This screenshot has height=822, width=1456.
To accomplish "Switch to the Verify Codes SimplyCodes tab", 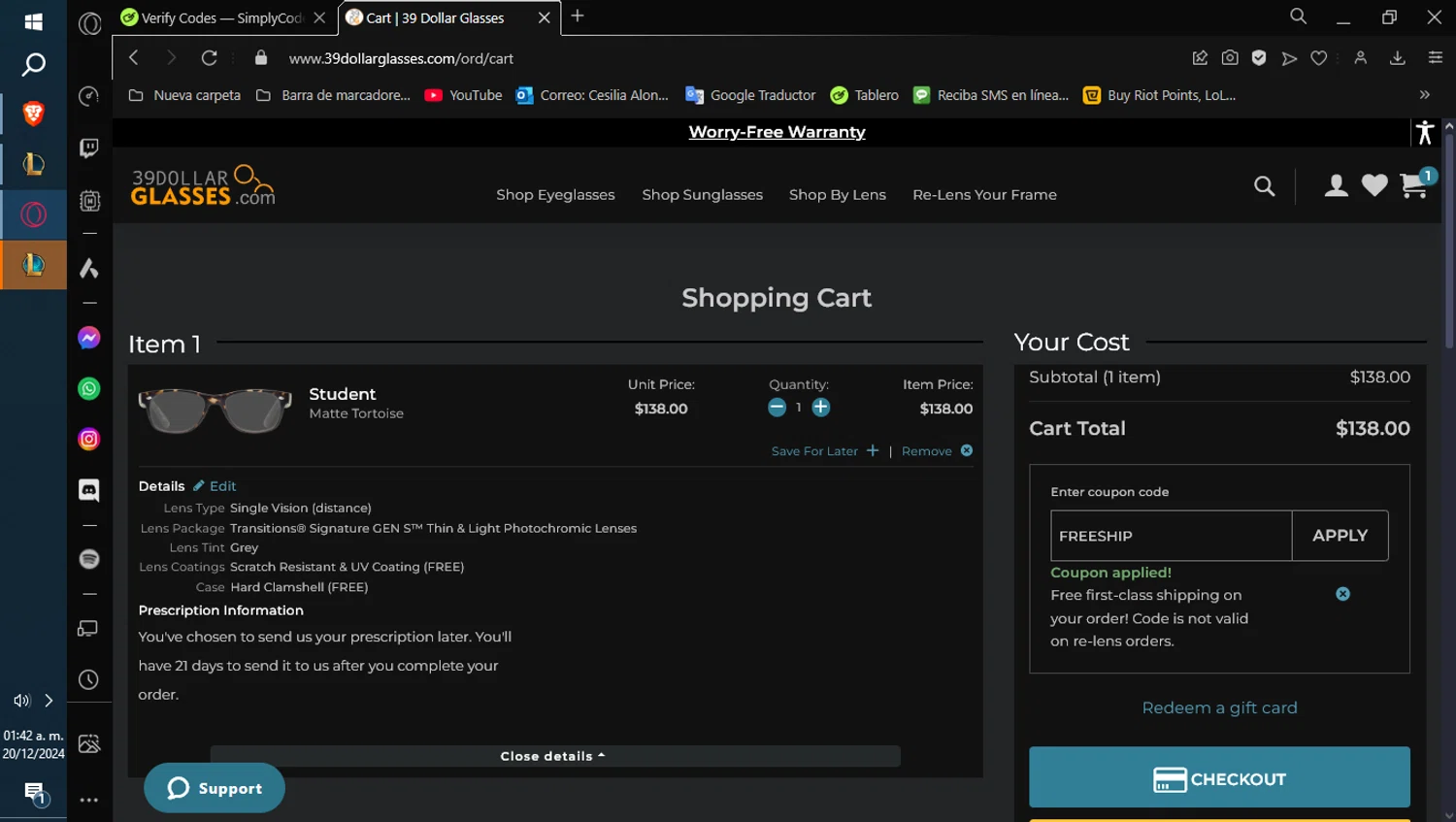I will tap(222, 17).
